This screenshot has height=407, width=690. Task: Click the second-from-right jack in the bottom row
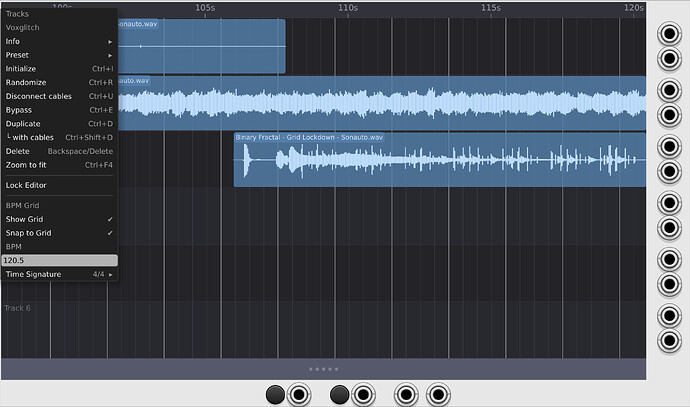[x=406, y=395]
